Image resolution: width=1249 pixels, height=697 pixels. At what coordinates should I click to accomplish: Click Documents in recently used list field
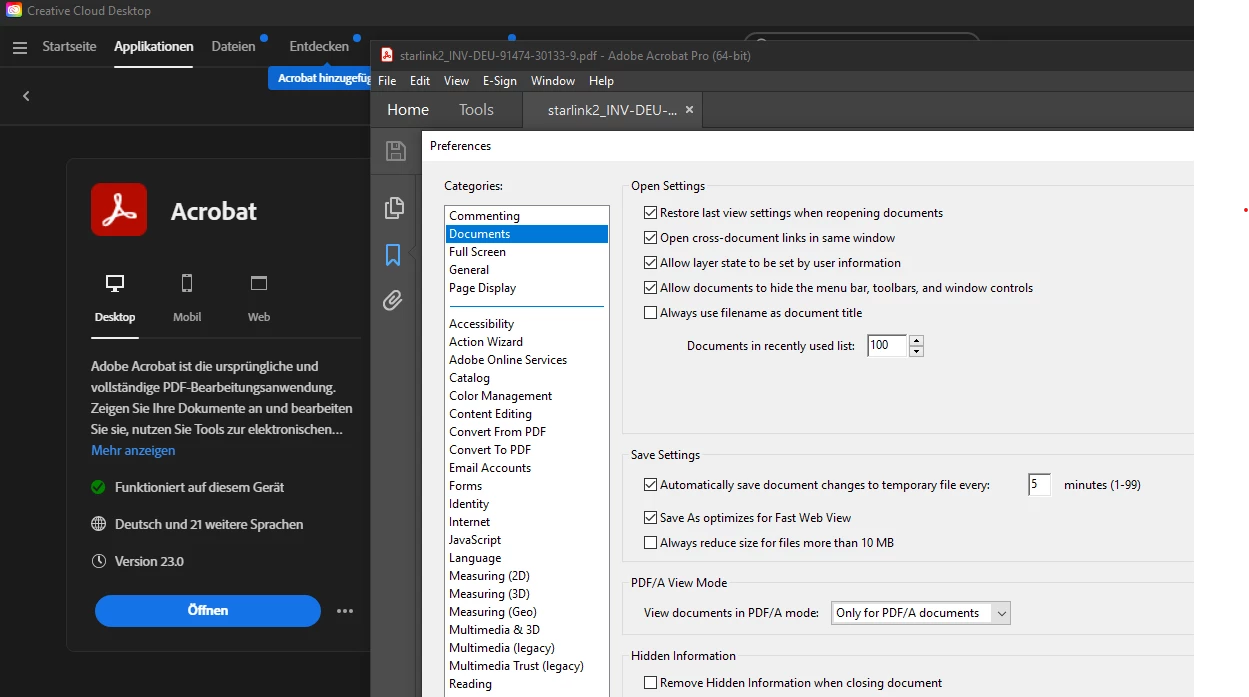tap(887, 346)
